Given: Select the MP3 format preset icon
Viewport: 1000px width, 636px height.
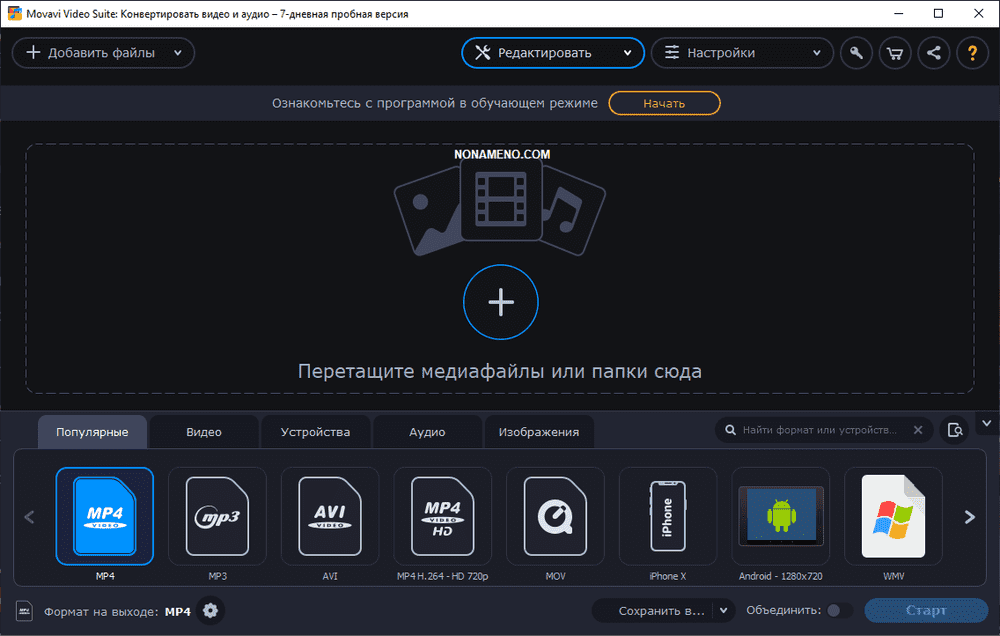Looking at the screenshot, I should click(217, 516).
